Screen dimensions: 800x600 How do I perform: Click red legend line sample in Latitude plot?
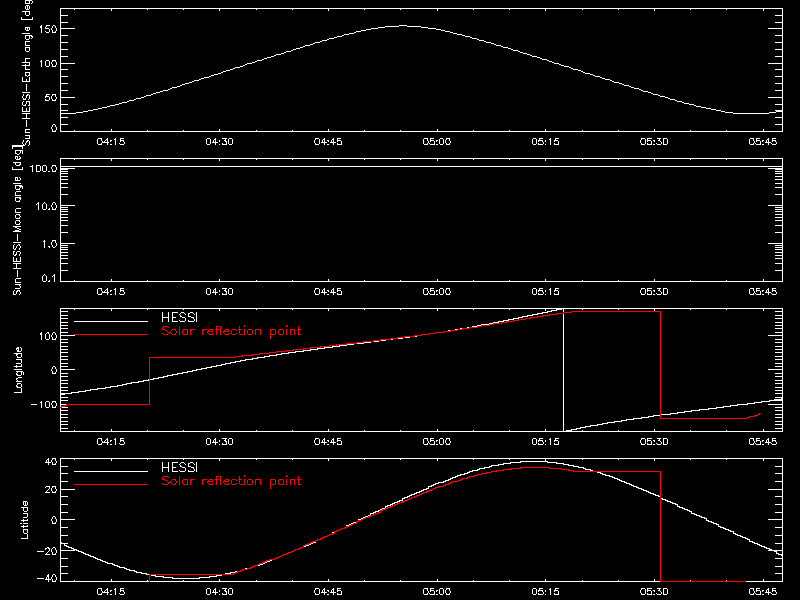coord(111,484)
